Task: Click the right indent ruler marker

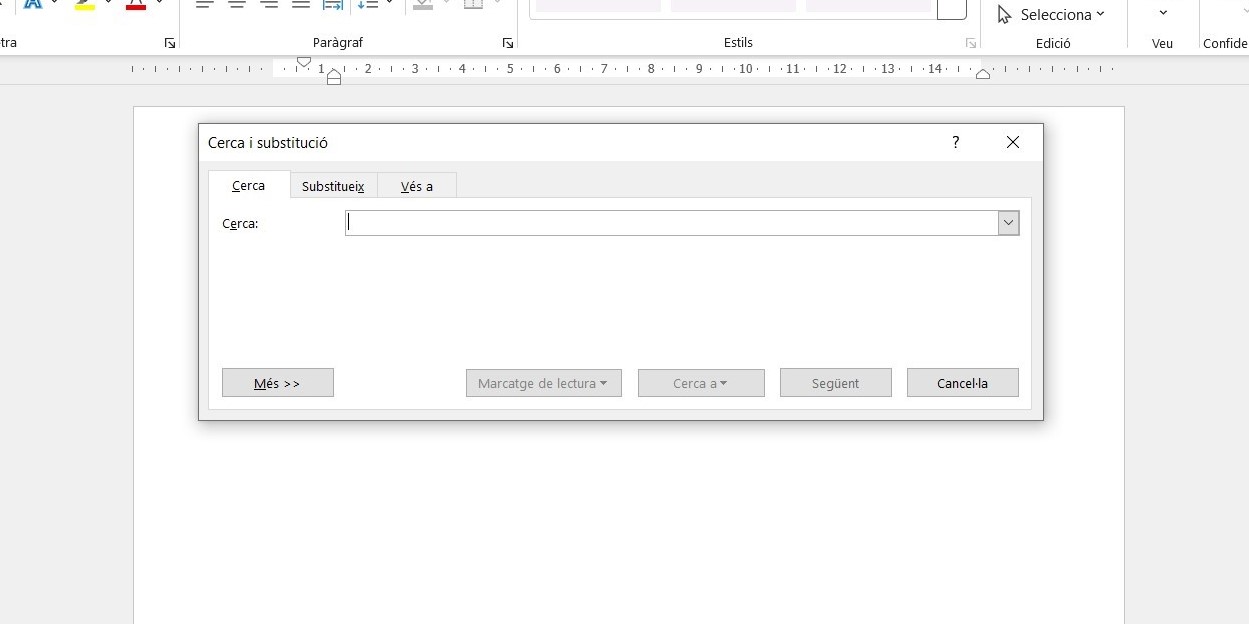Action: coord(983,74)
